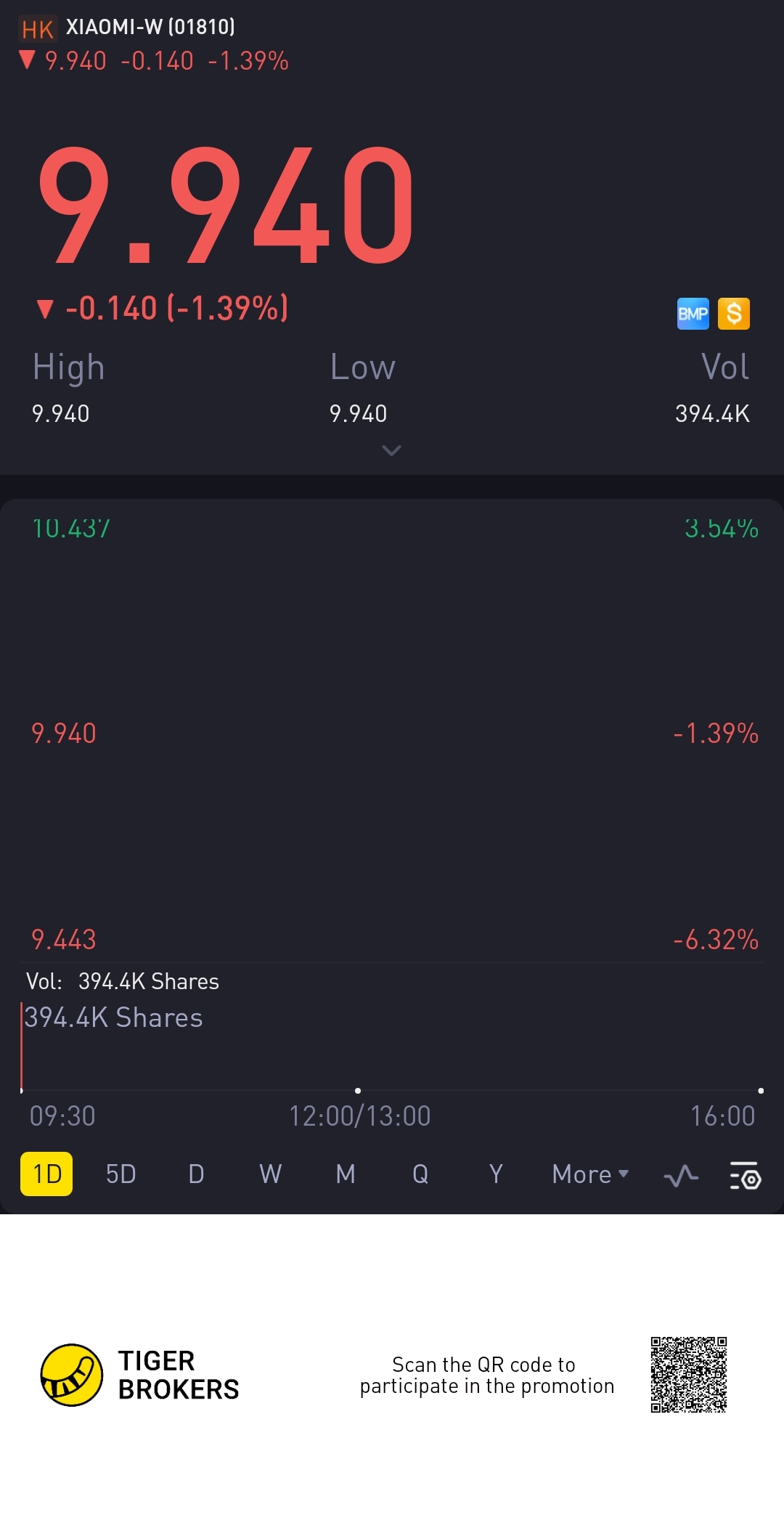This screenshot has width=784, height=1536.
Task: Click the promotion QR code
Action: coord(688,1375)
